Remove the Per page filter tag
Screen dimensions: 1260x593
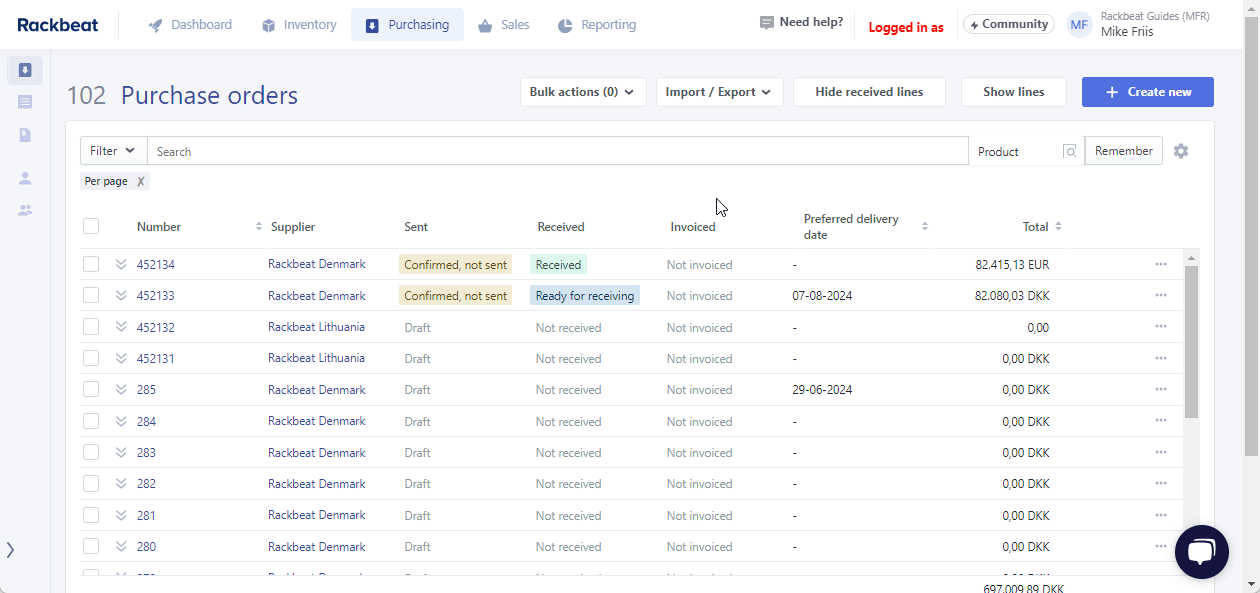[x=141, y=181]
